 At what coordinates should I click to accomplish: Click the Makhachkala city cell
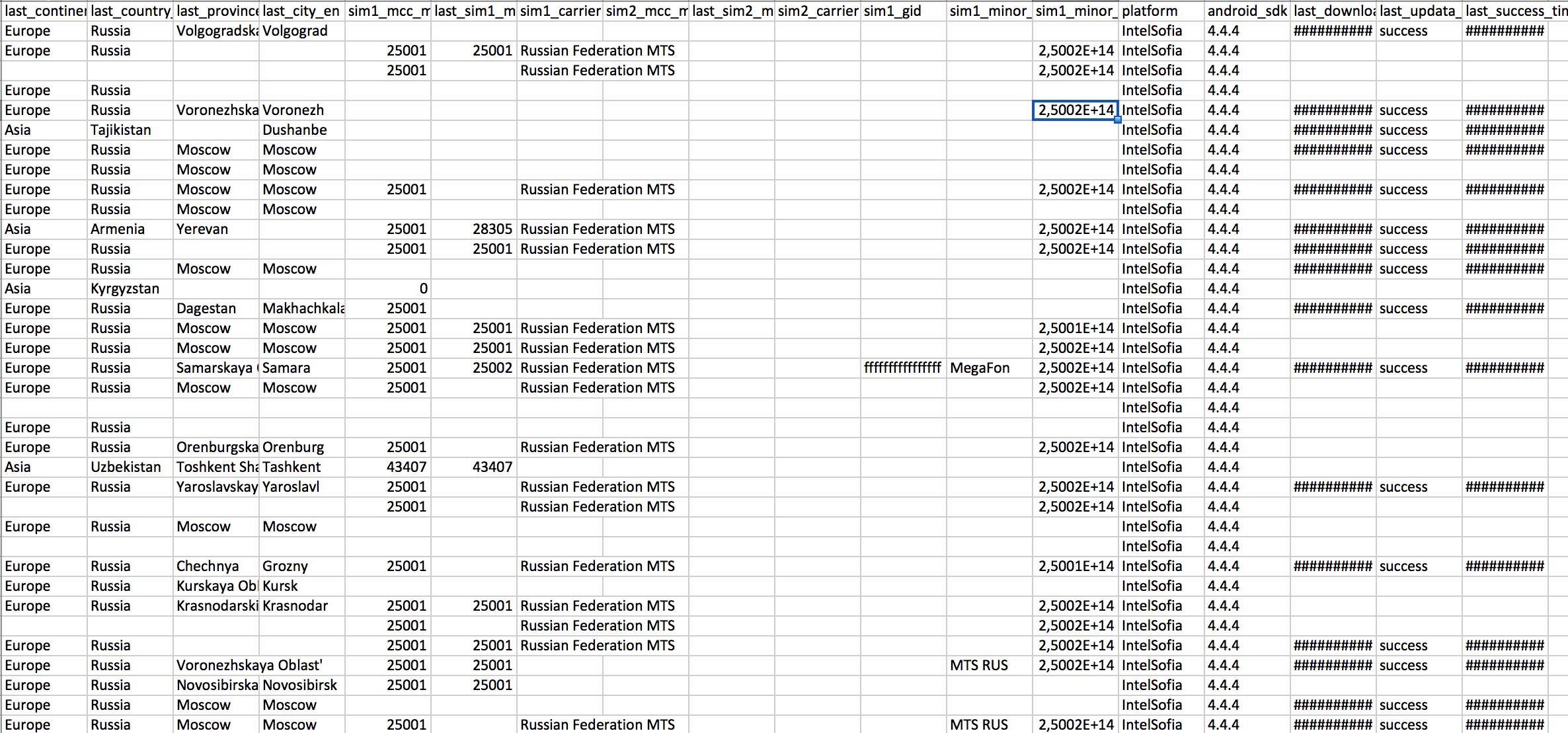click(x=302, y=309)
